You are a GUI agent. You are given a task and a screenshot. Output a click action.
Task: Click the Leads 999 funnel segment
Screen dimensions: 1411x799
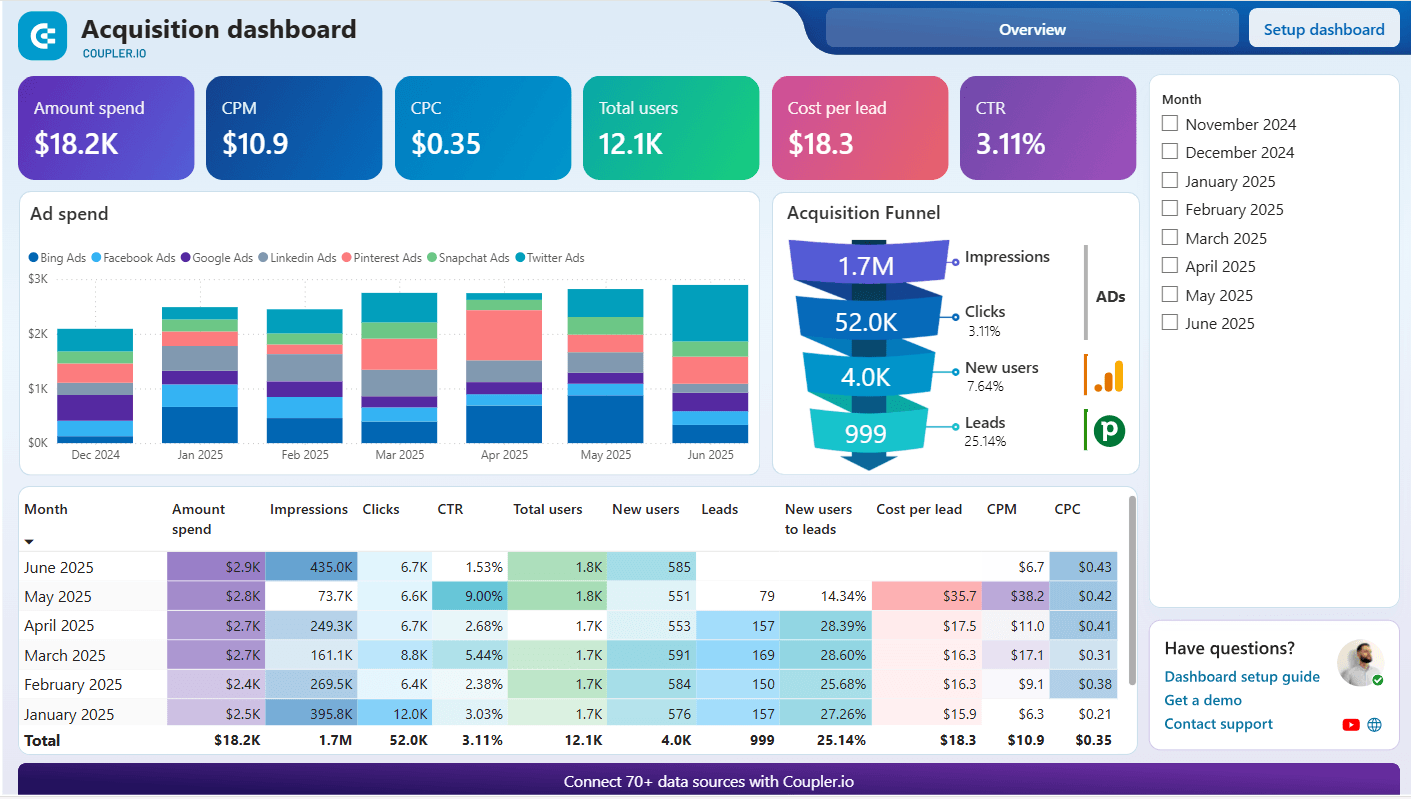868,432
